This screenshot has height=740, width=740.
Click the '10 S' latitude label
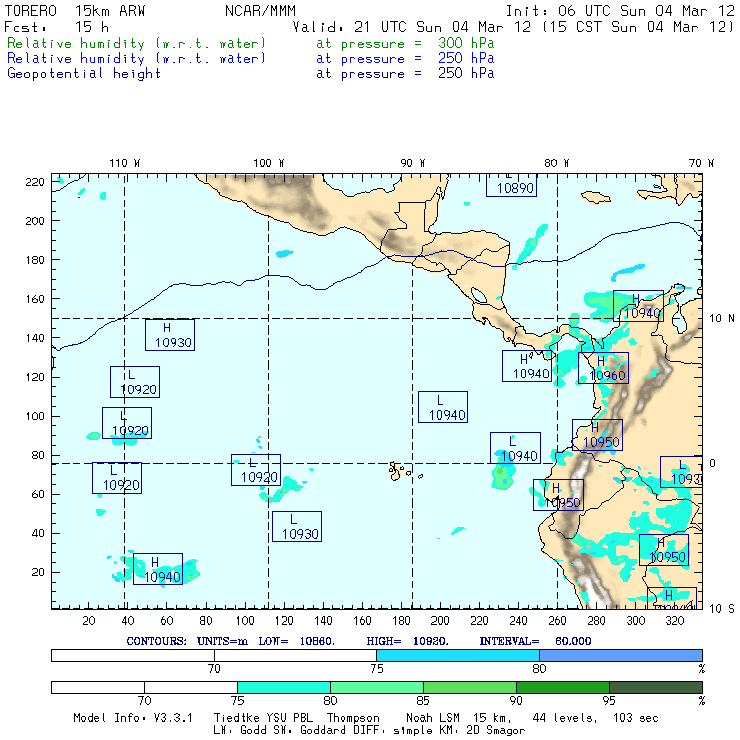click(722, 609)
